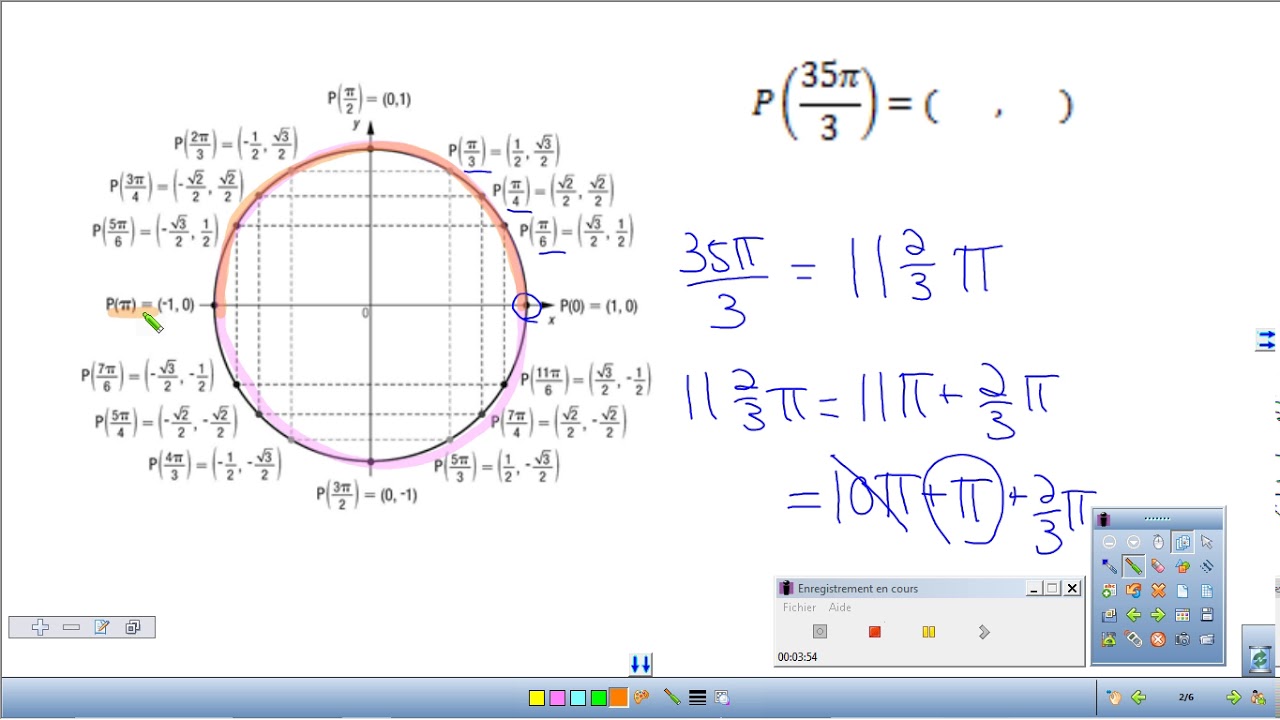Image resolution: width=1280 pixels, height=720 pixels.
Task: Click the orange Undo/reset page icon
Action: tap(1133, 590)
